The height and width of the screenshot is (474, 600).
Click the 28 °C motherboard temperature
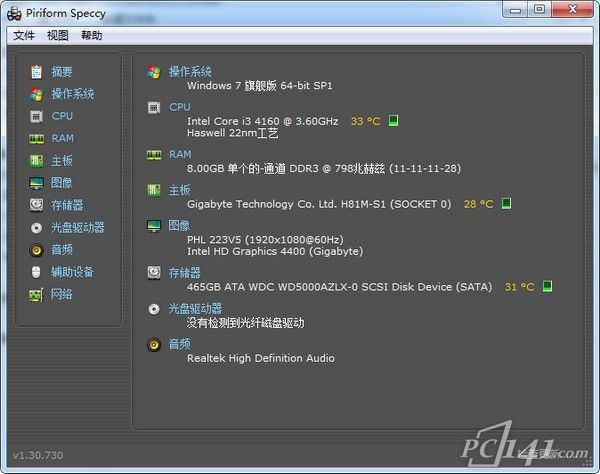point(478,204)
